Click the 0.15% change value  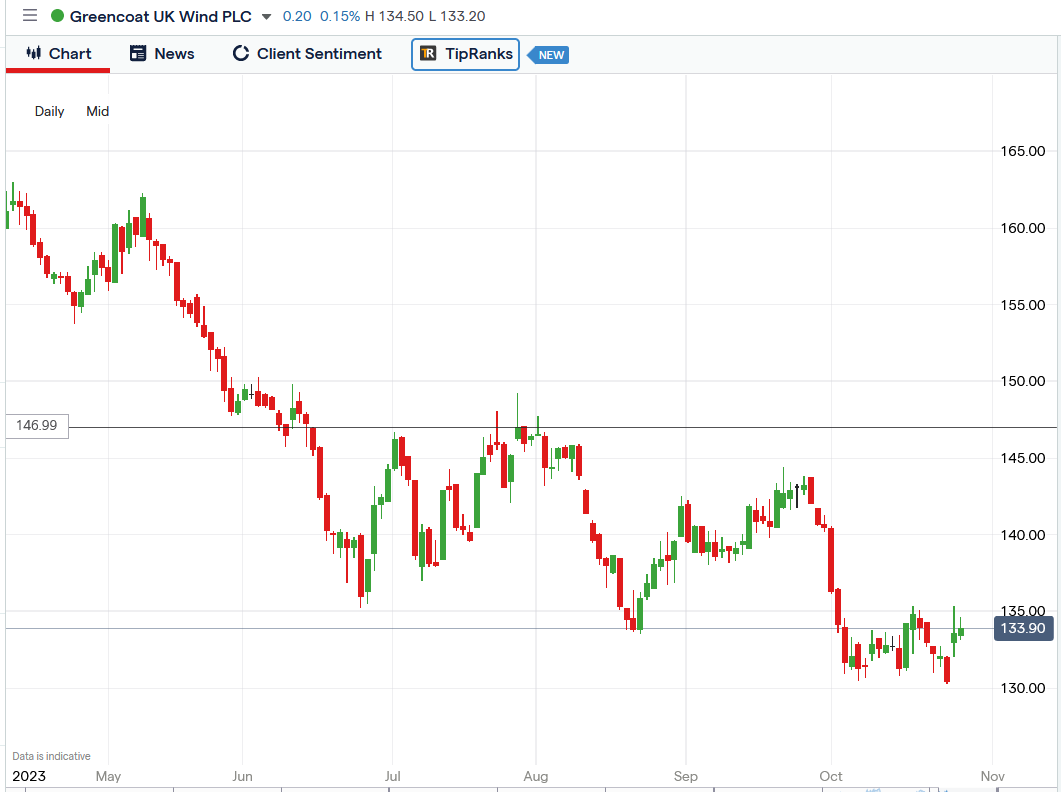(340, 16)
